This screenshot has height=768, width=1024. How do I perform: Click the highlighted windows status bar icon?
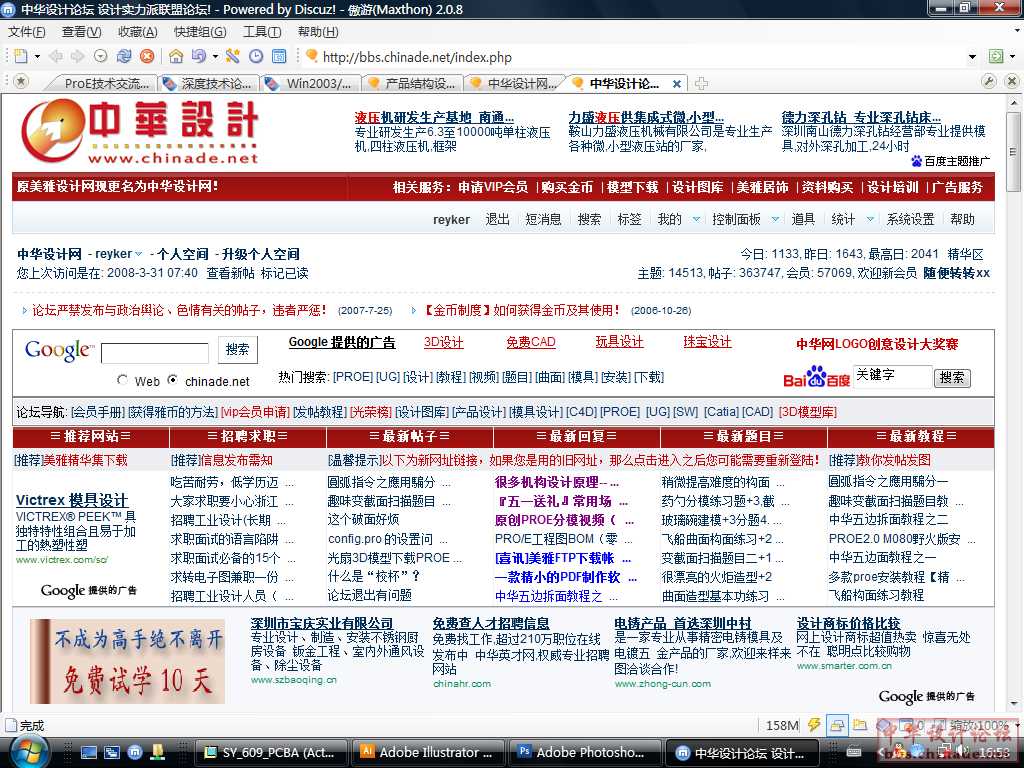(x=837, y=724)
